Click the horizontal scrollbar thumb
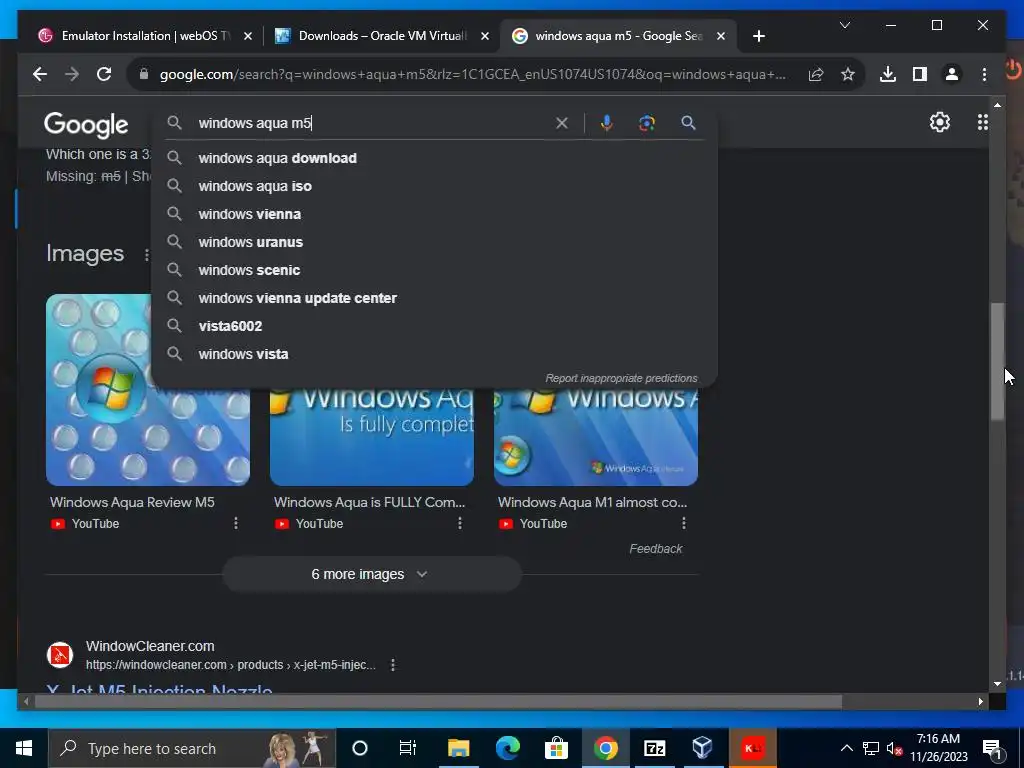 (438, 702)
